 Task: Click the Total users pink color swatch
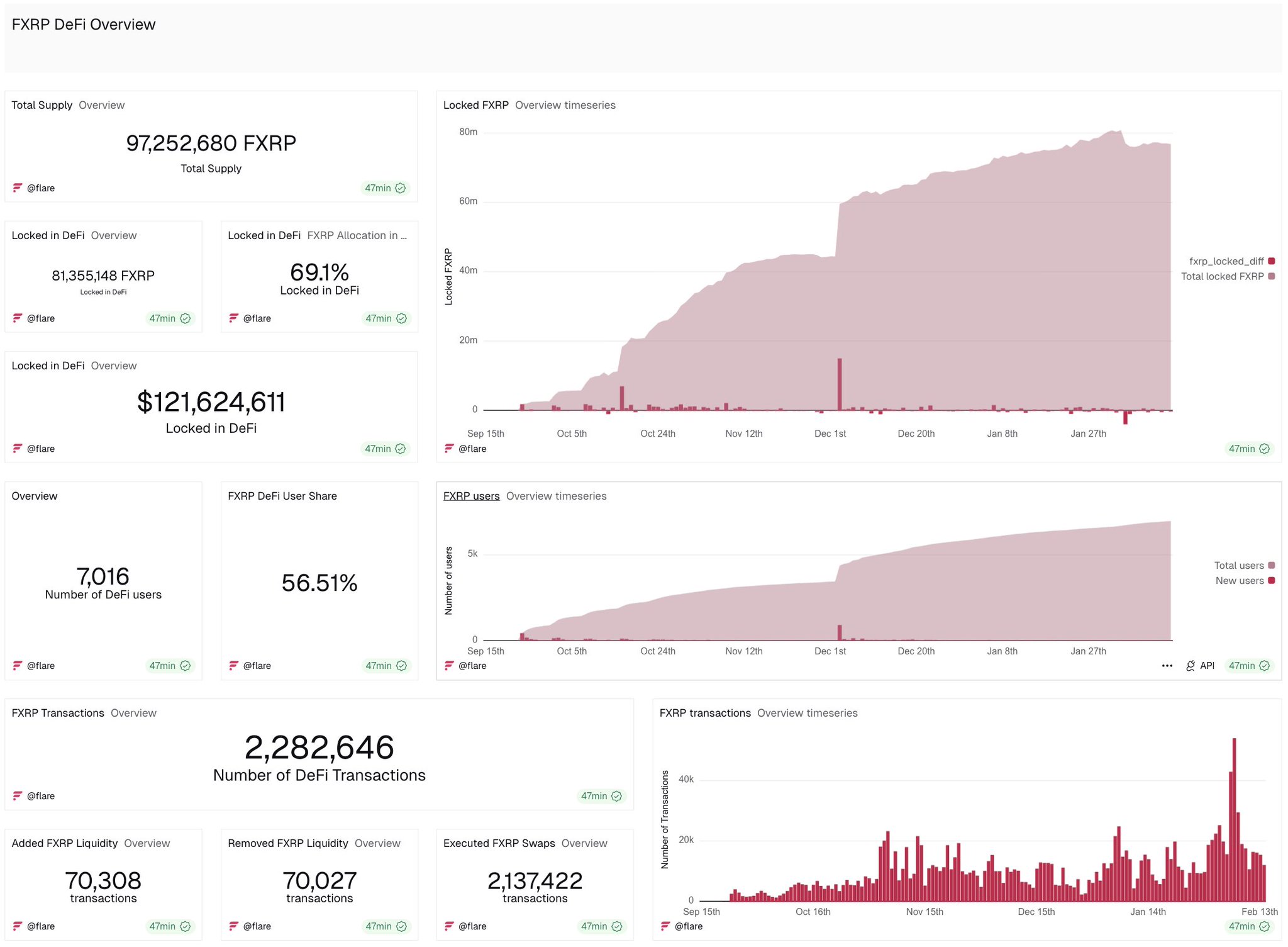(1271, 565)
